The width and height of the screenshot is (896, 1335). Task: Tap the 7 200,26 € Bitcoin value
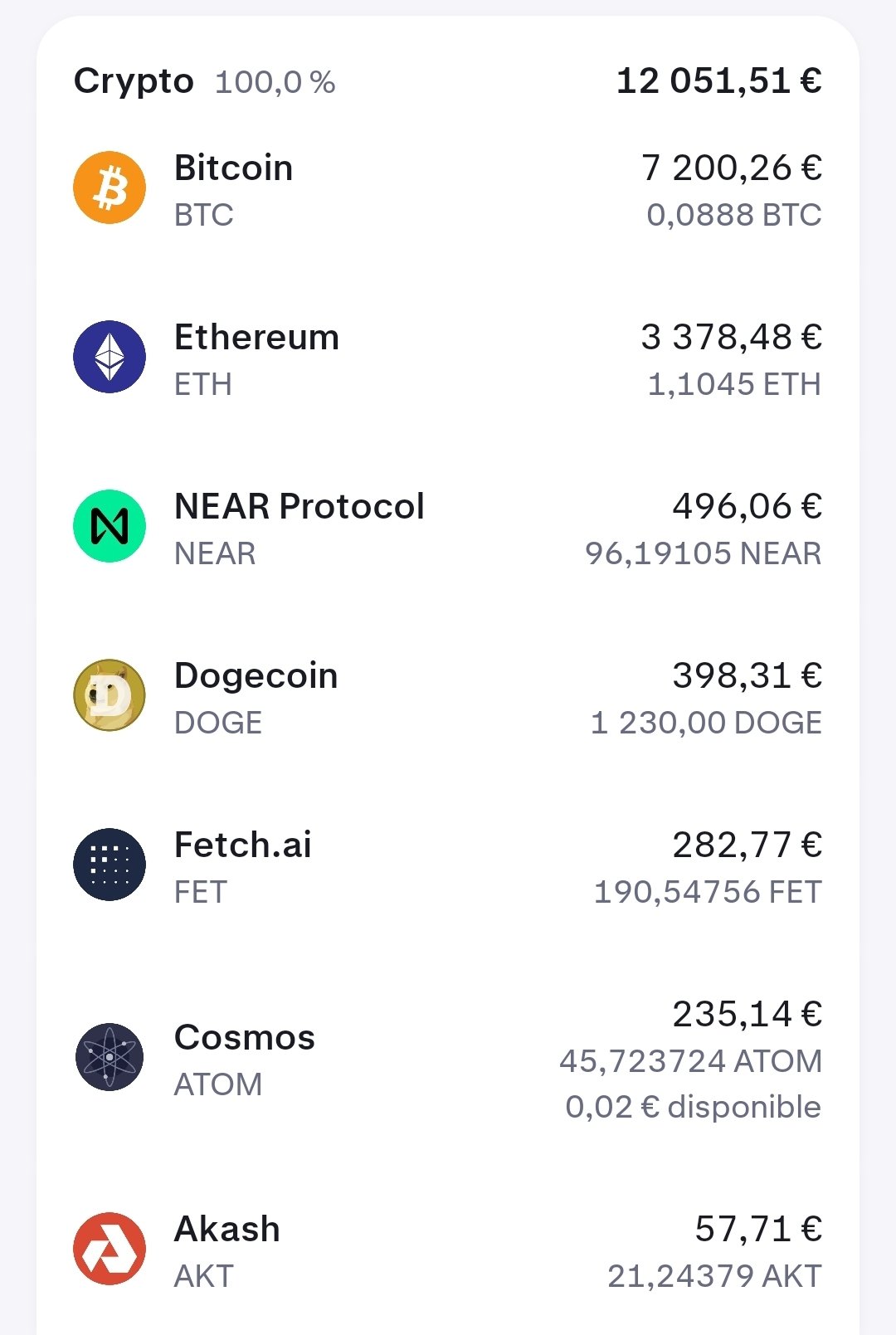pyautogui.click(x=732, y=168)
